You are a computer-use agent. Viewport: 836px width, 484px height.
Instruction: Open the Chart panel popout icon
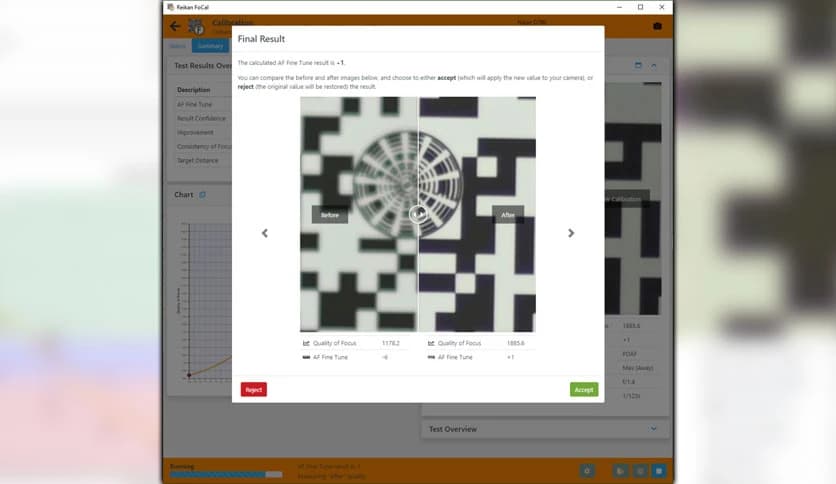click(x=203, y=195)
